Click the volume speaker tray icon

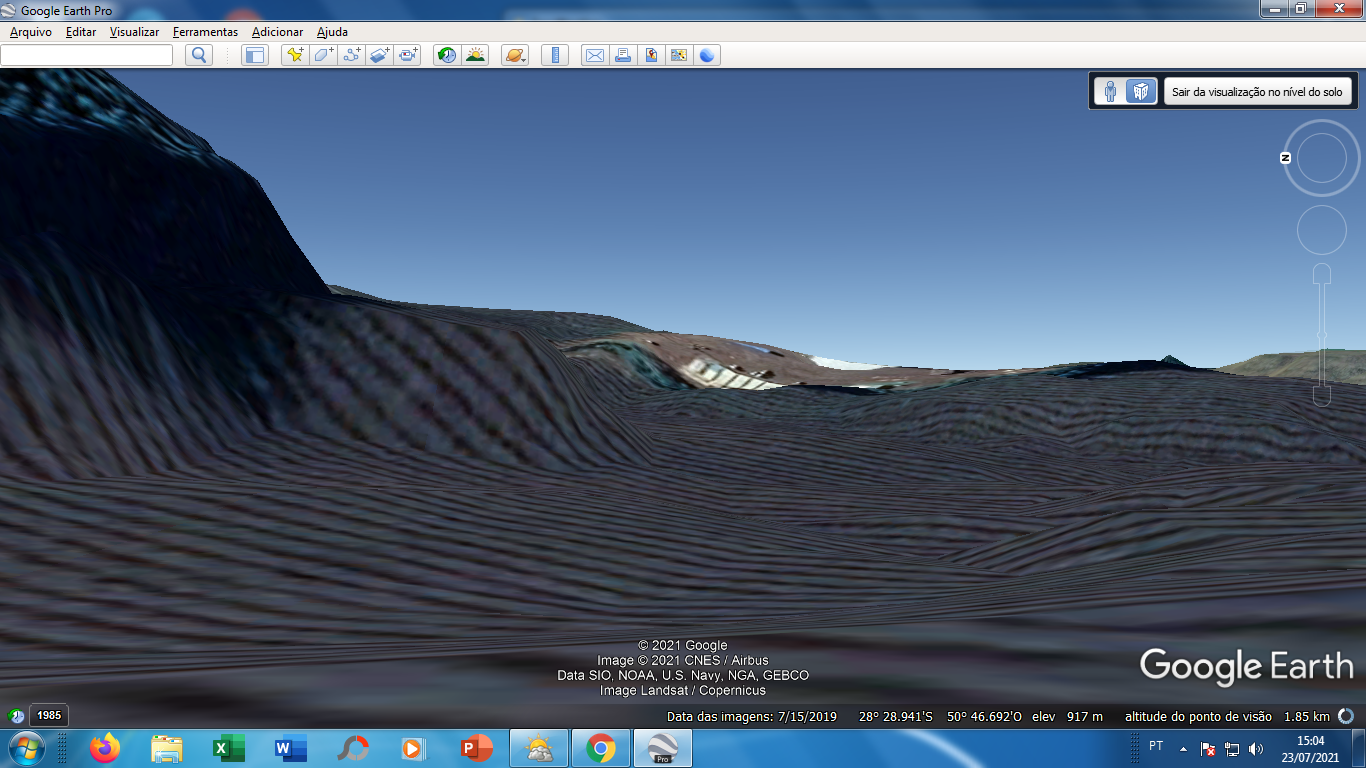click(1255, 749)
